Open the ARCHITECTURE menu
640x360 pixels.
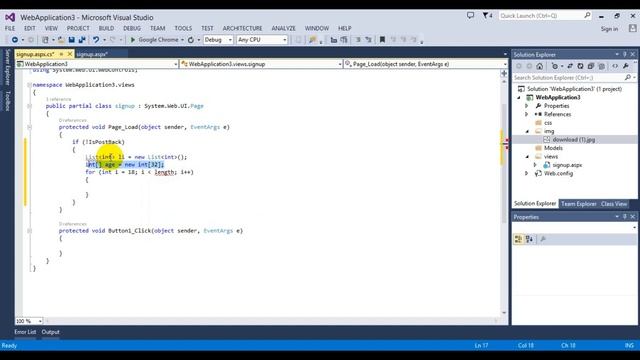[242, 28]
